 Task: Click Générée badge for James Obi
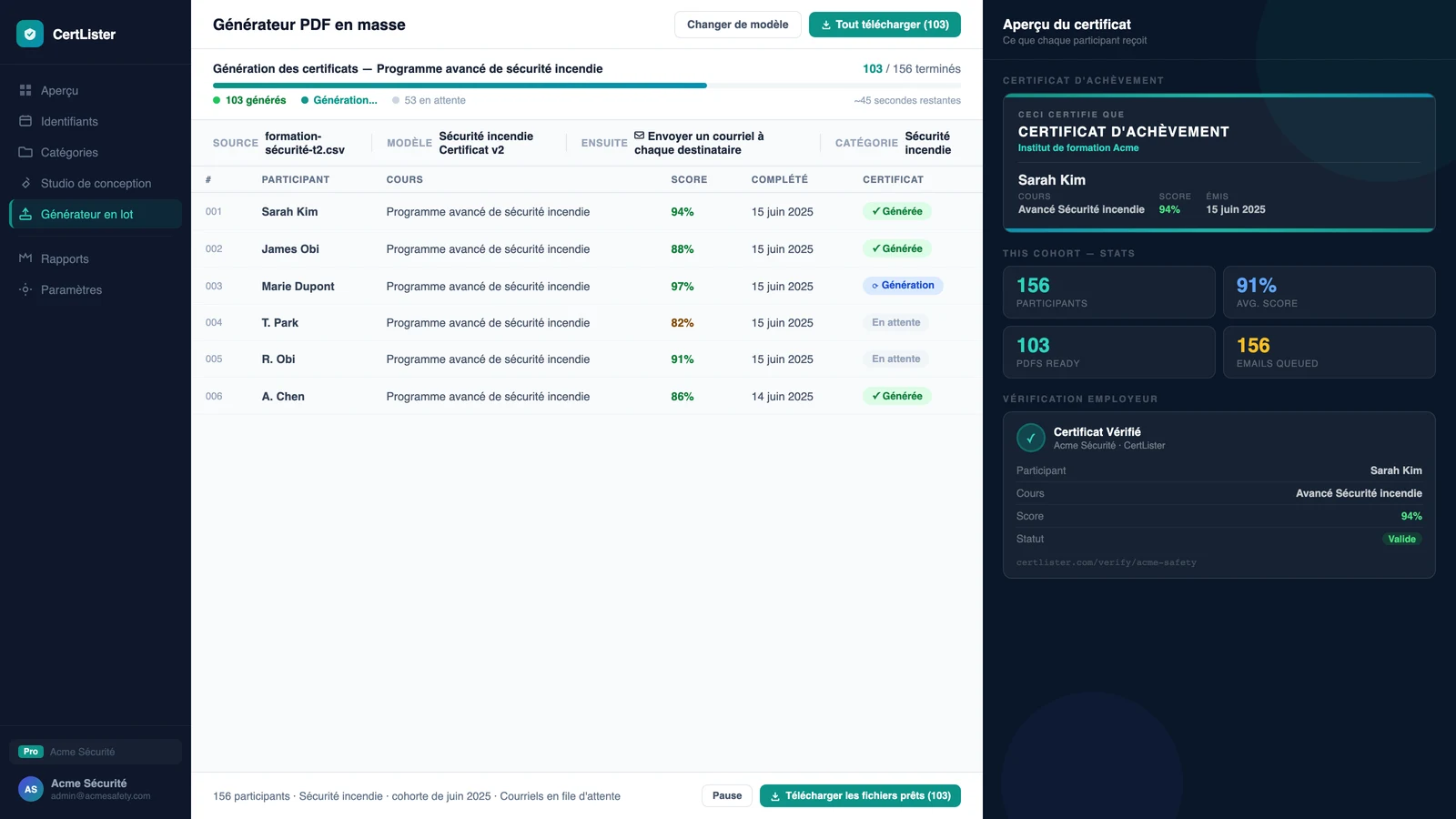coord(897,248)
